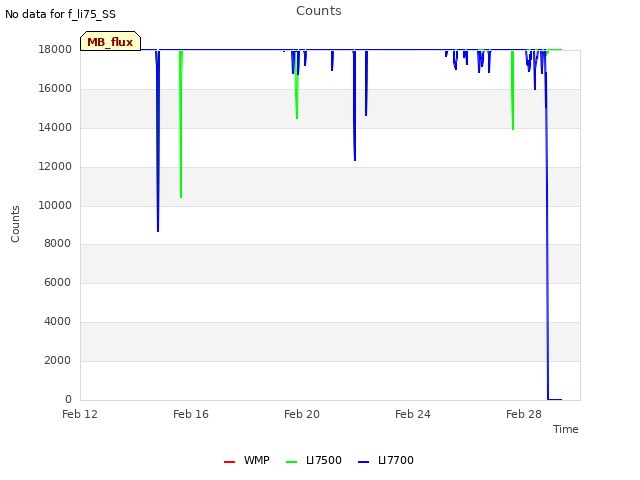
Task: Click the MB_flux label badge
Action: click(110, 41)
